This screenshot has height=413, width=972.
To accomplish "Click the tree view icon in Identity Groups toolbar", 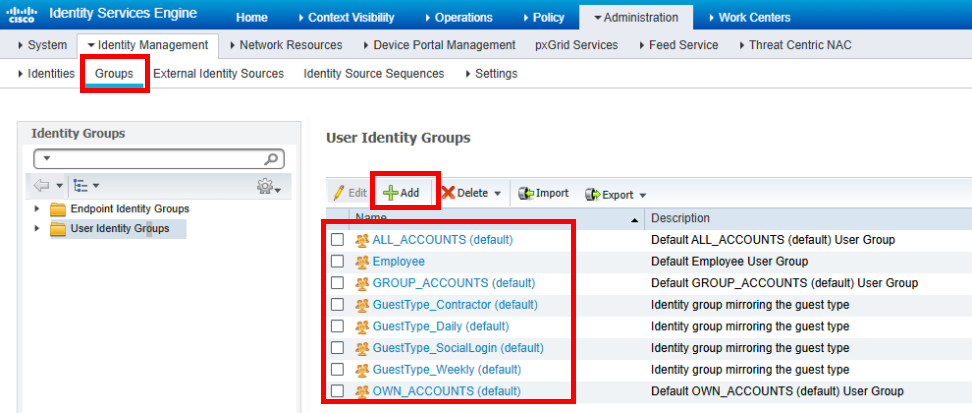I will (x=81, y=186).
